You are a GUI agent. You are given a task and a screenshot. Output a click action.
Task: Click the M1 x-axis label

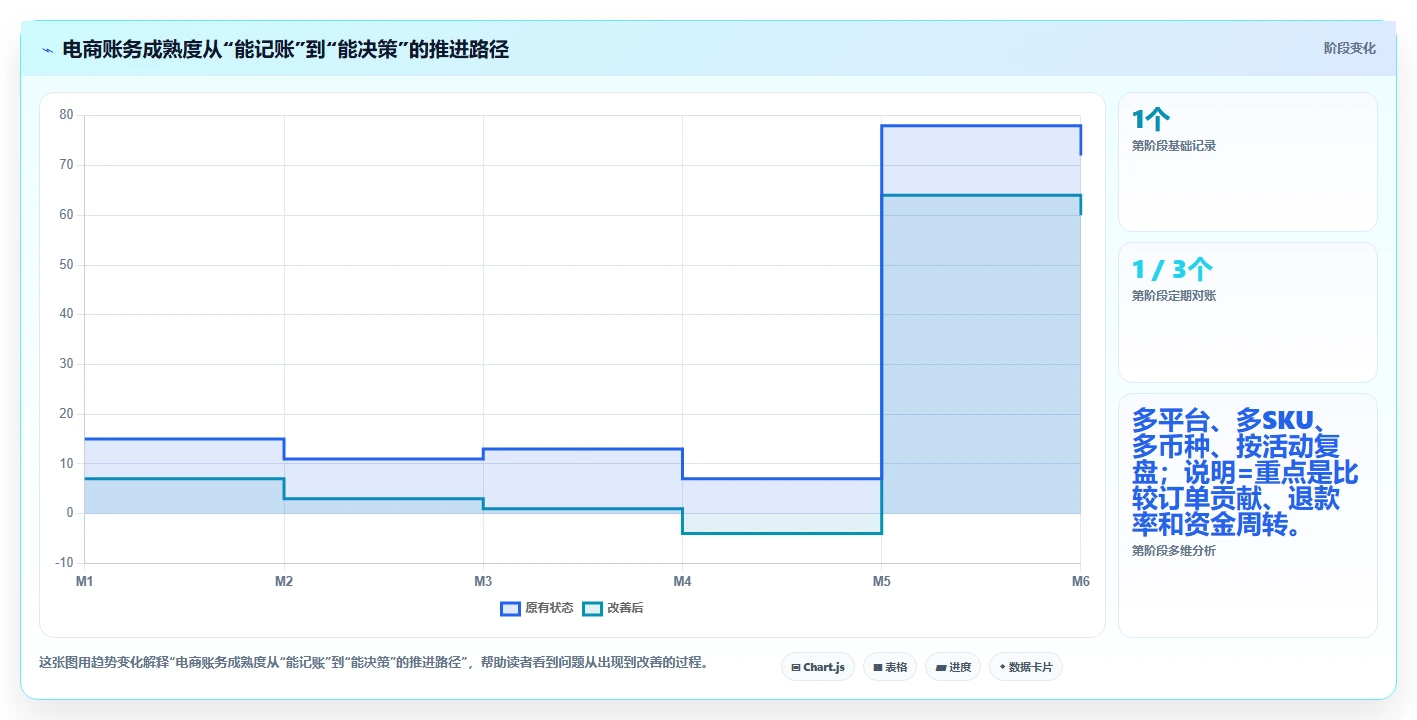point(84,581)
